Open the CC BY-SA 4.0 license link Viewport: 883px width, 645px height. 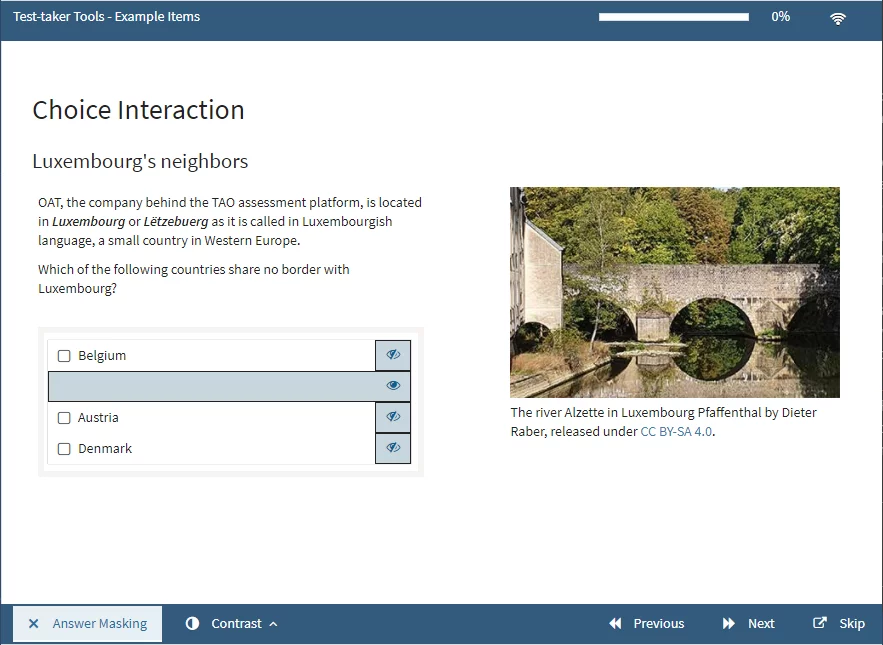pyautogui.click(x=677, y=432)
